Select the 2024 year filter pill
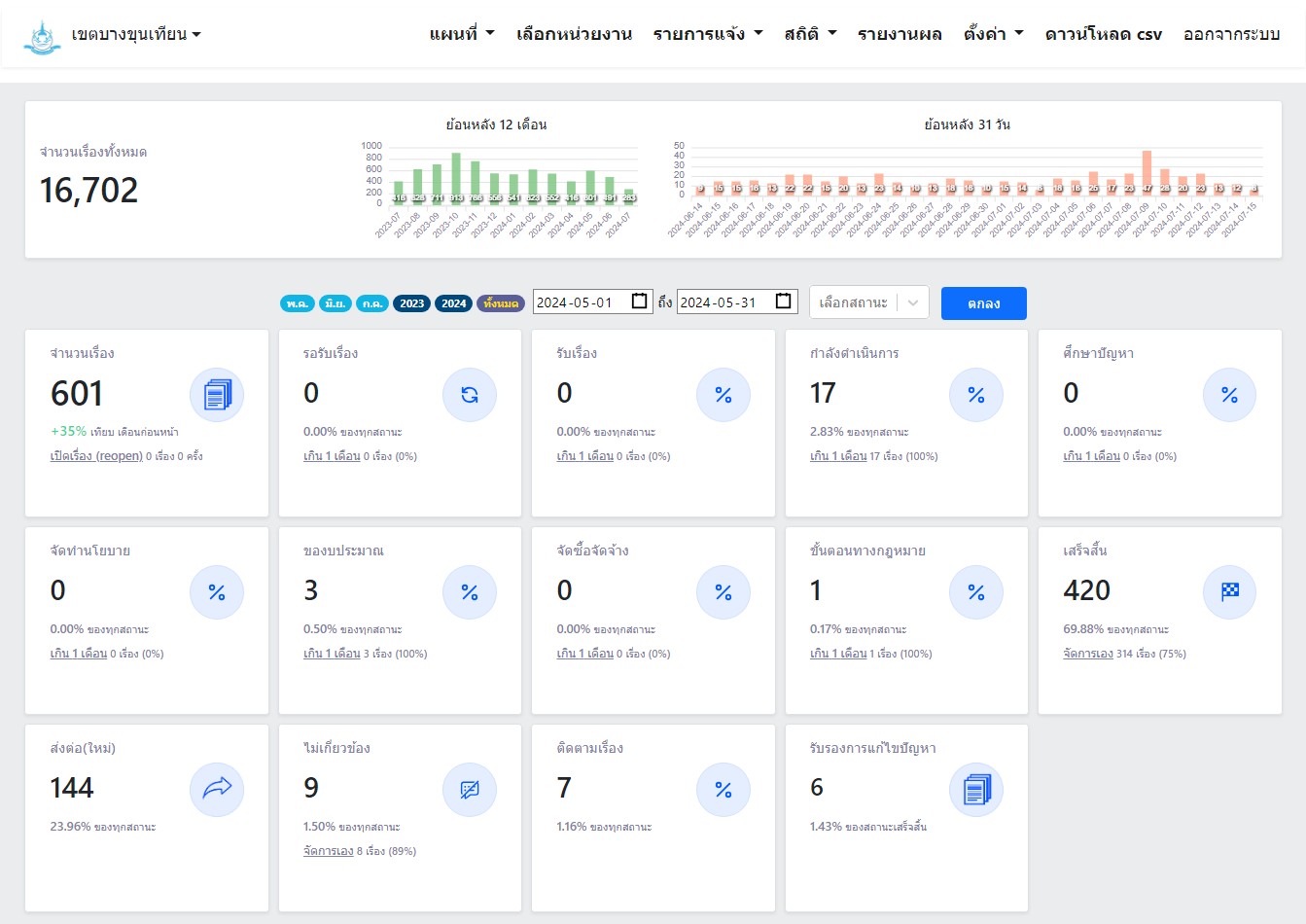Viewport: 1306px width, 924px height. pyautogui.click(x=453, y=303)
